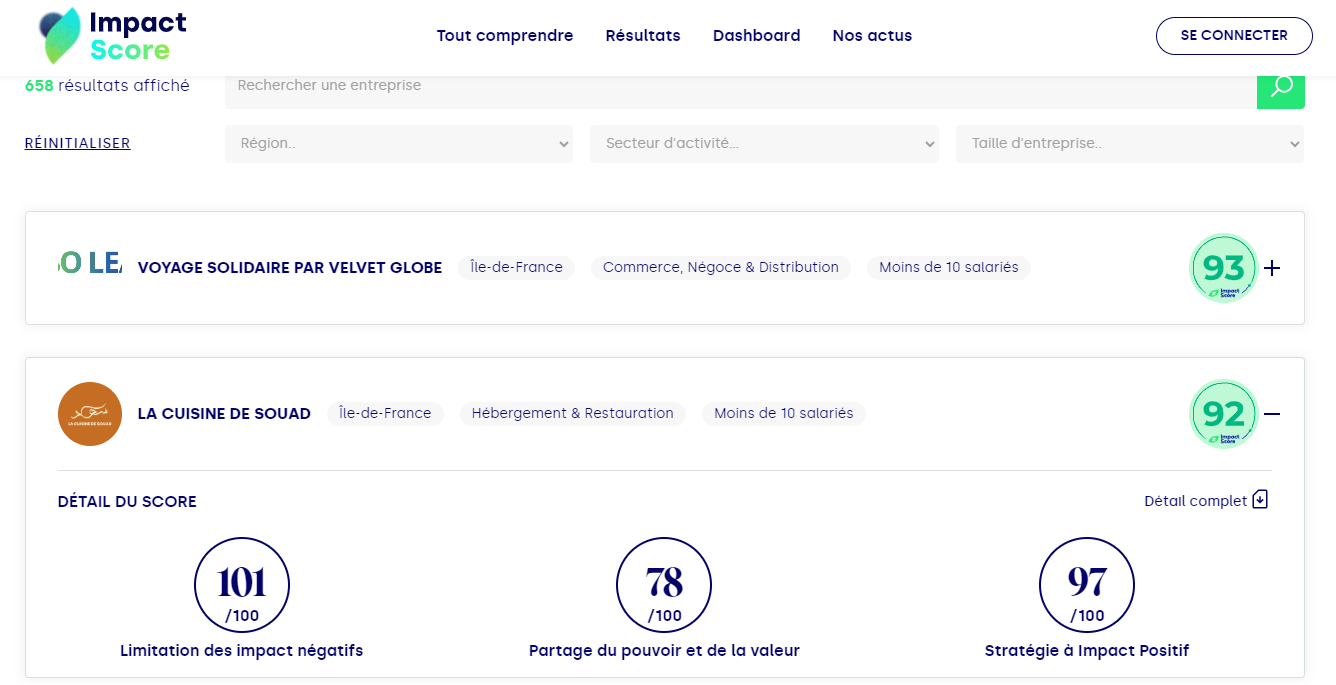Open the Région dropdown filter
1336x685 pixels.
click(399, 143)
